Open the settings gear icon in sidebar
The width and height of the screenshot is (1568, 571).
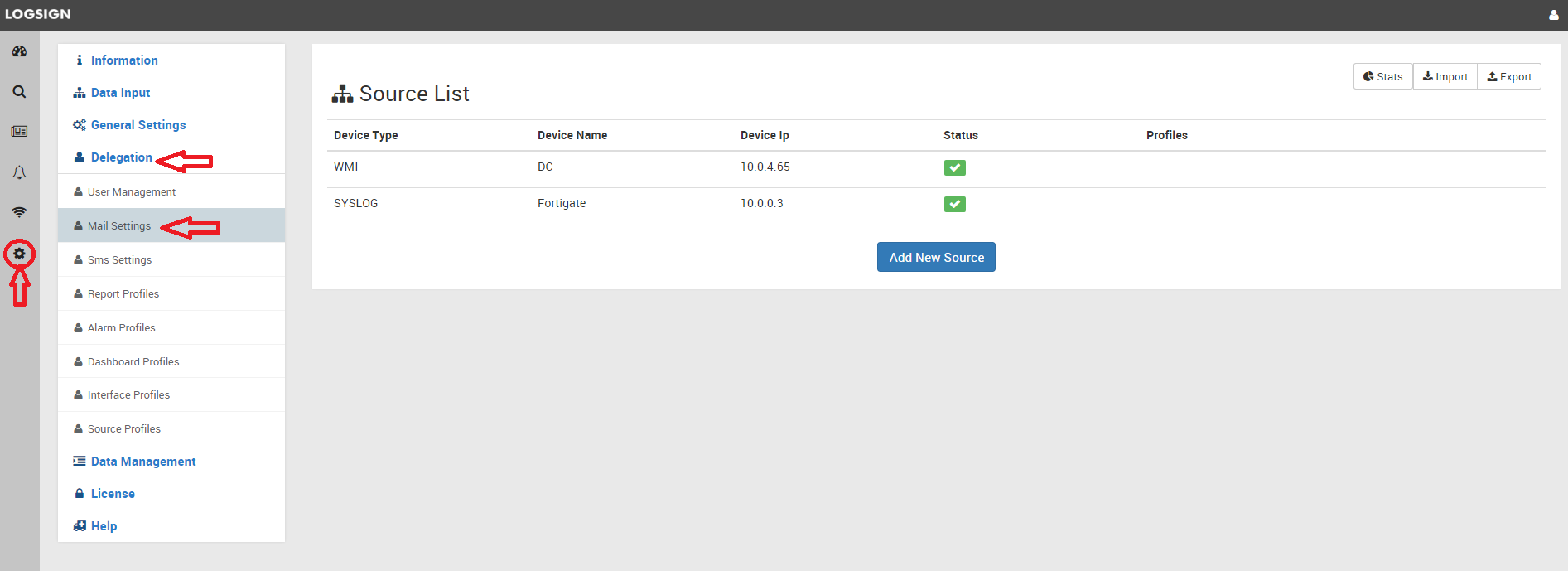click(19, 254)
